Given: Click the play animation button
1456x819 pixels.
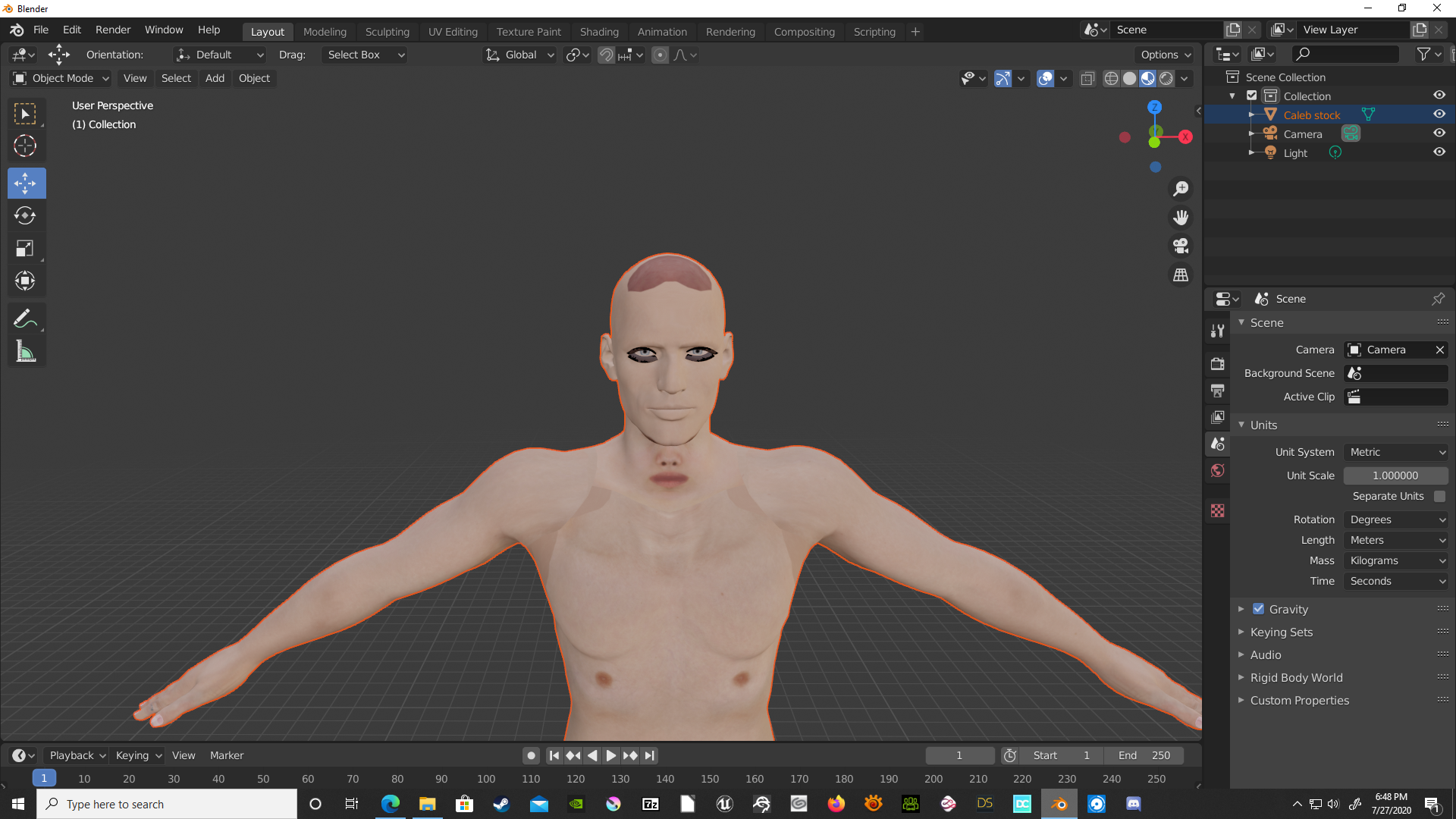Looking at the screenshot, I should [x=611, y=755].
